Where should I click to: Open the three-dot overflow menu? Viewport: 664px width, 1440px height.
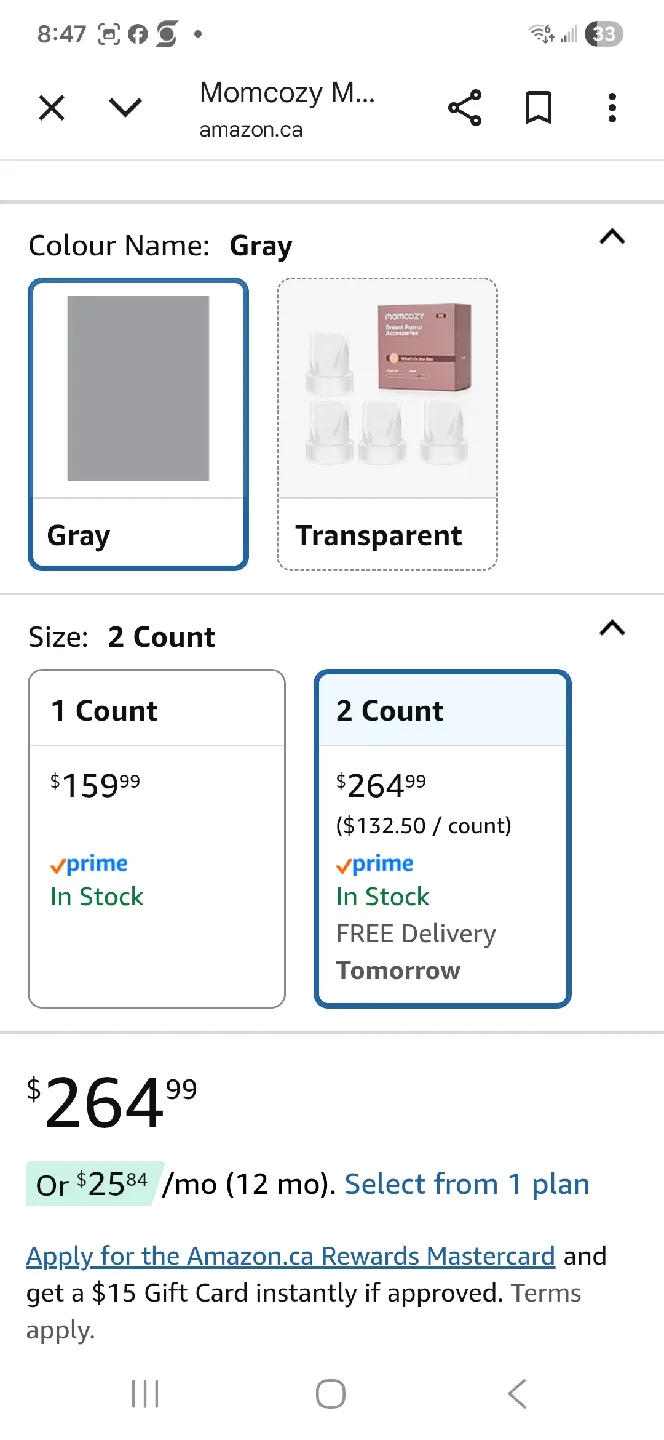pos(611,107)
